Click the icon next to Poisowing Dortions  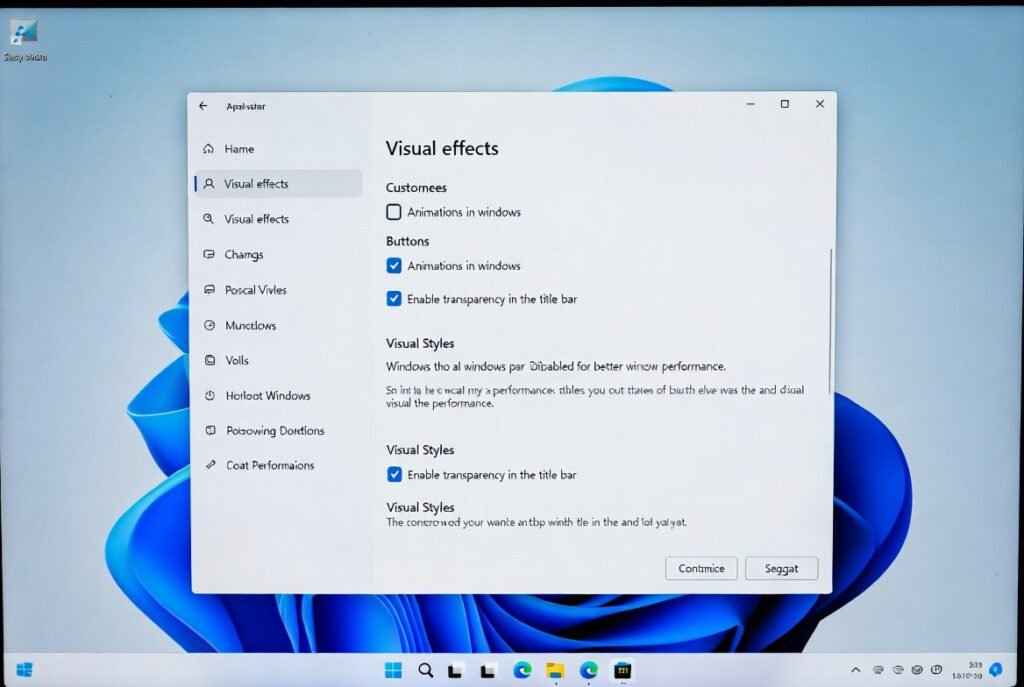pos(209,431)
